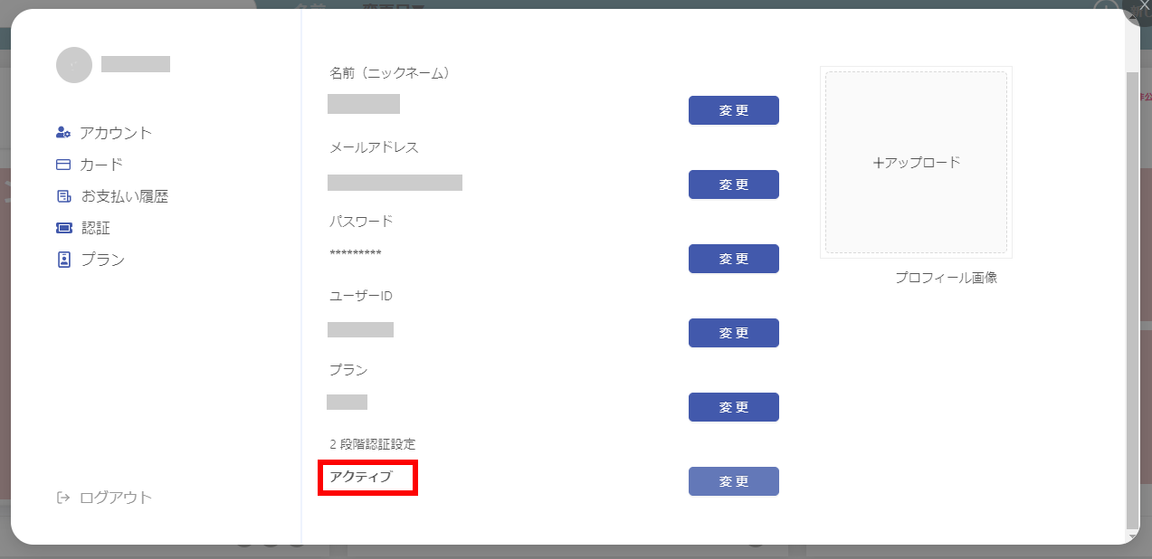1152x559 pixels.
Task: Change the email address via 変更
Action: click(733, 184)
